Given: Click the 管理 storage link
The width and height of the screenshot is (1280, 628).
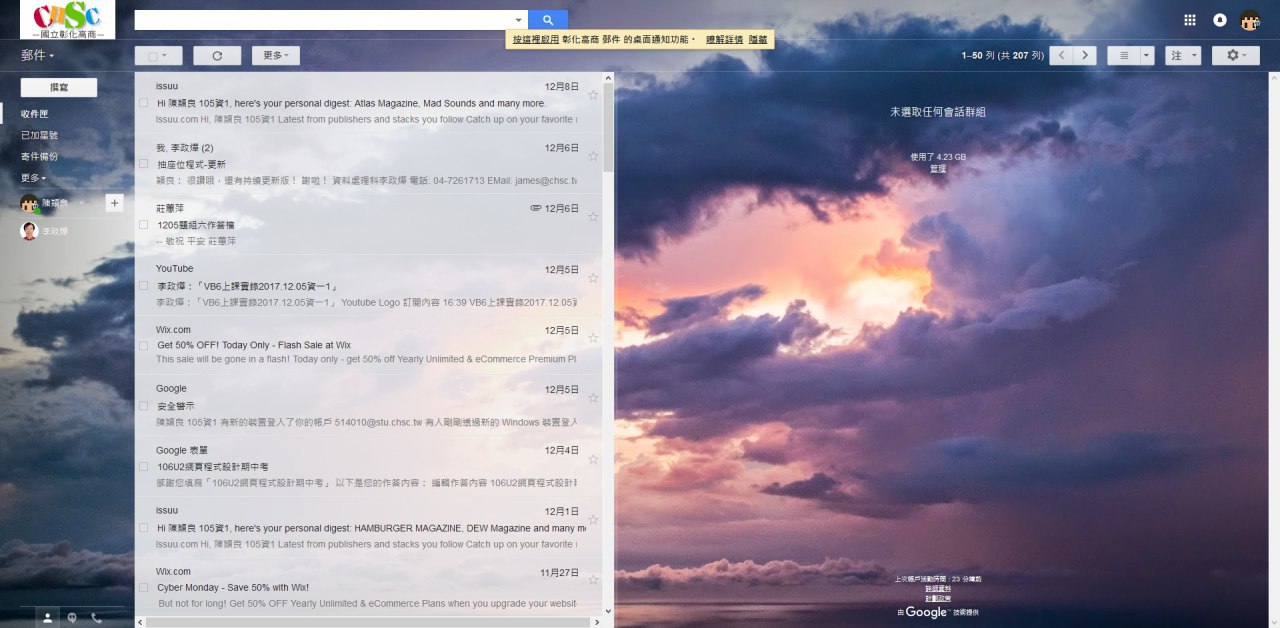Looking at the screenshot, I should click(937, 169).
